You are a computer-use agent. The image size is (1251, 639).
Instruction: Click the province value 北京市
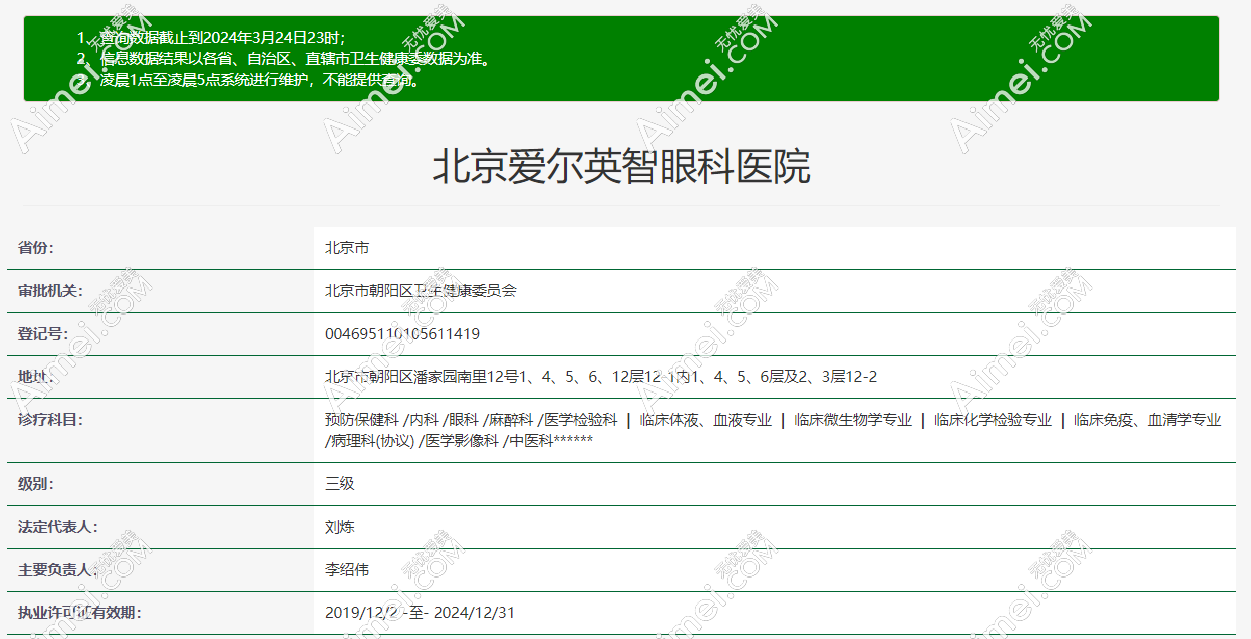(347, 248)
